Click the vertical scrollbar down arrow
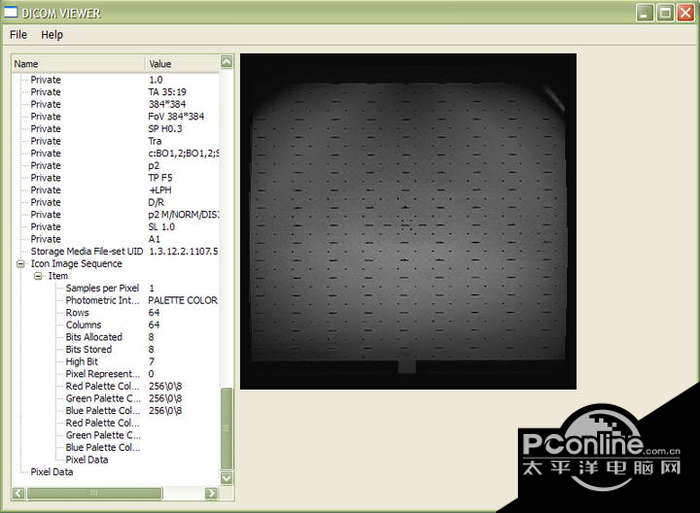The width and height of the screenshot is (700, 513). point(226,478)
